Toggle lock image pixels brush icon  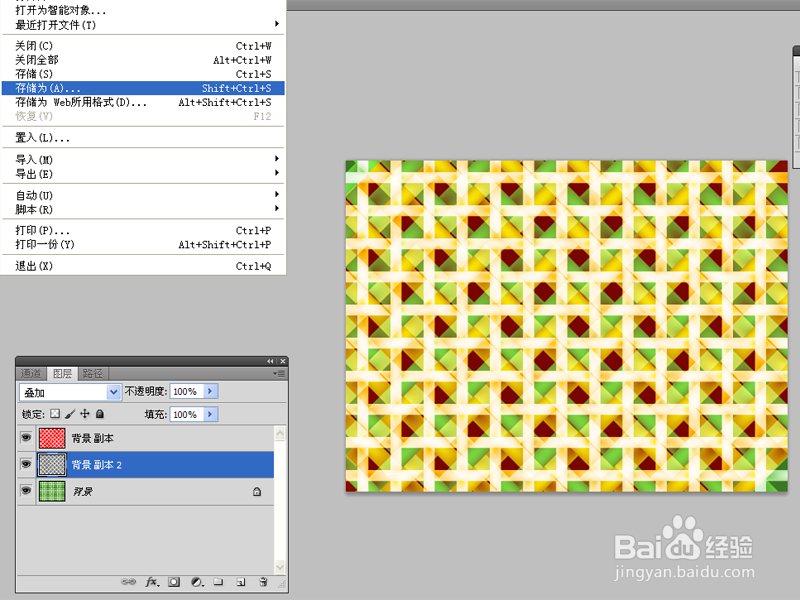tap(70, 414)
